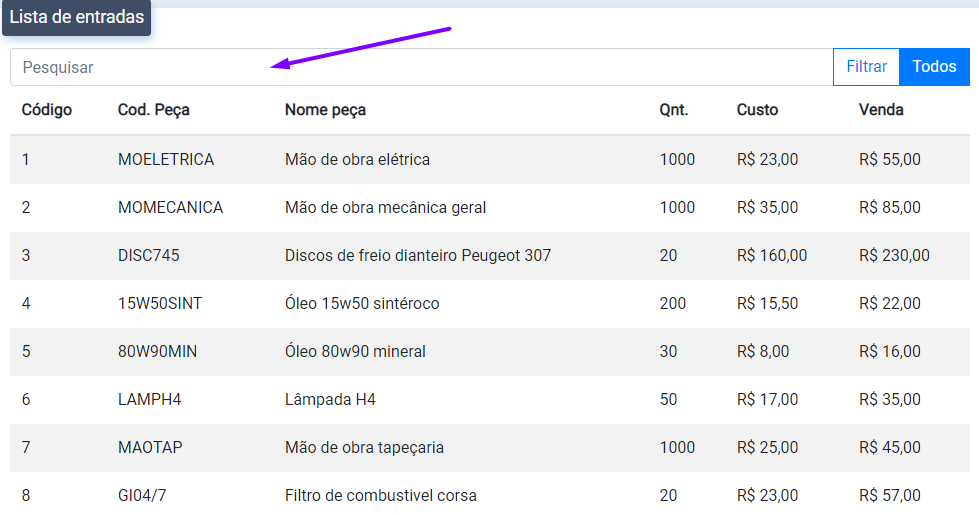Click the Venda column header

click(x=881, y=110)
